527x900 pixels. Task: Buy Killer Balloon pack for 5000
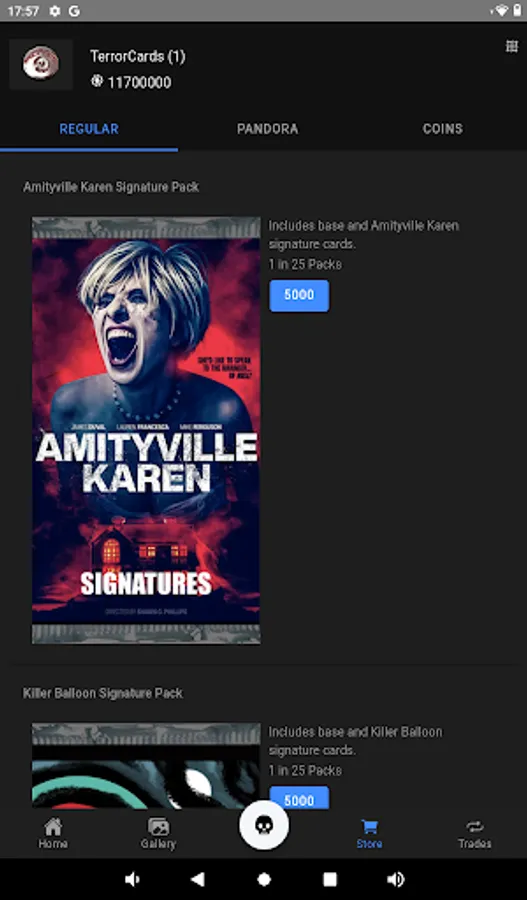(x=299, y=798)
